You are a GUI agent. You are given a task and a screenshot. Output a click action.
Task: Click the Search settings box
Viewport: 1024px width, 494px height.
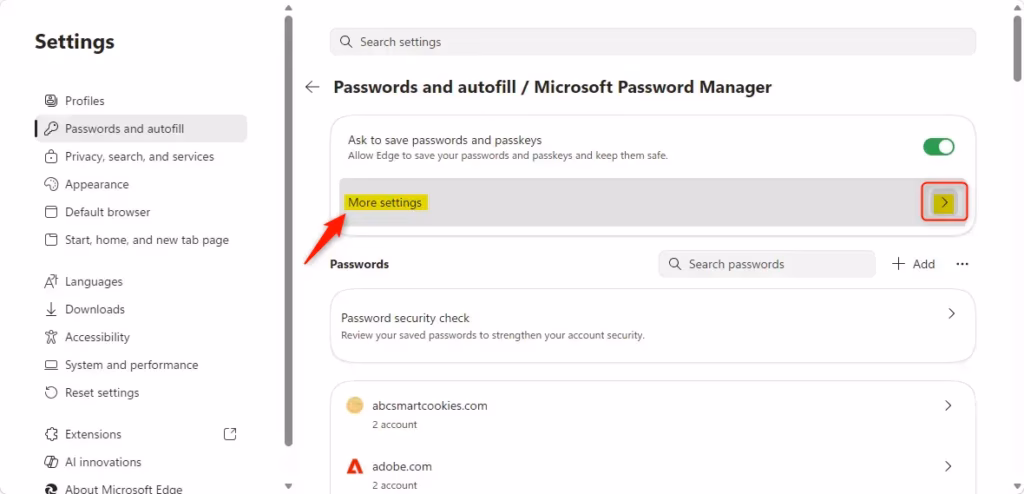tap(652, 42)
